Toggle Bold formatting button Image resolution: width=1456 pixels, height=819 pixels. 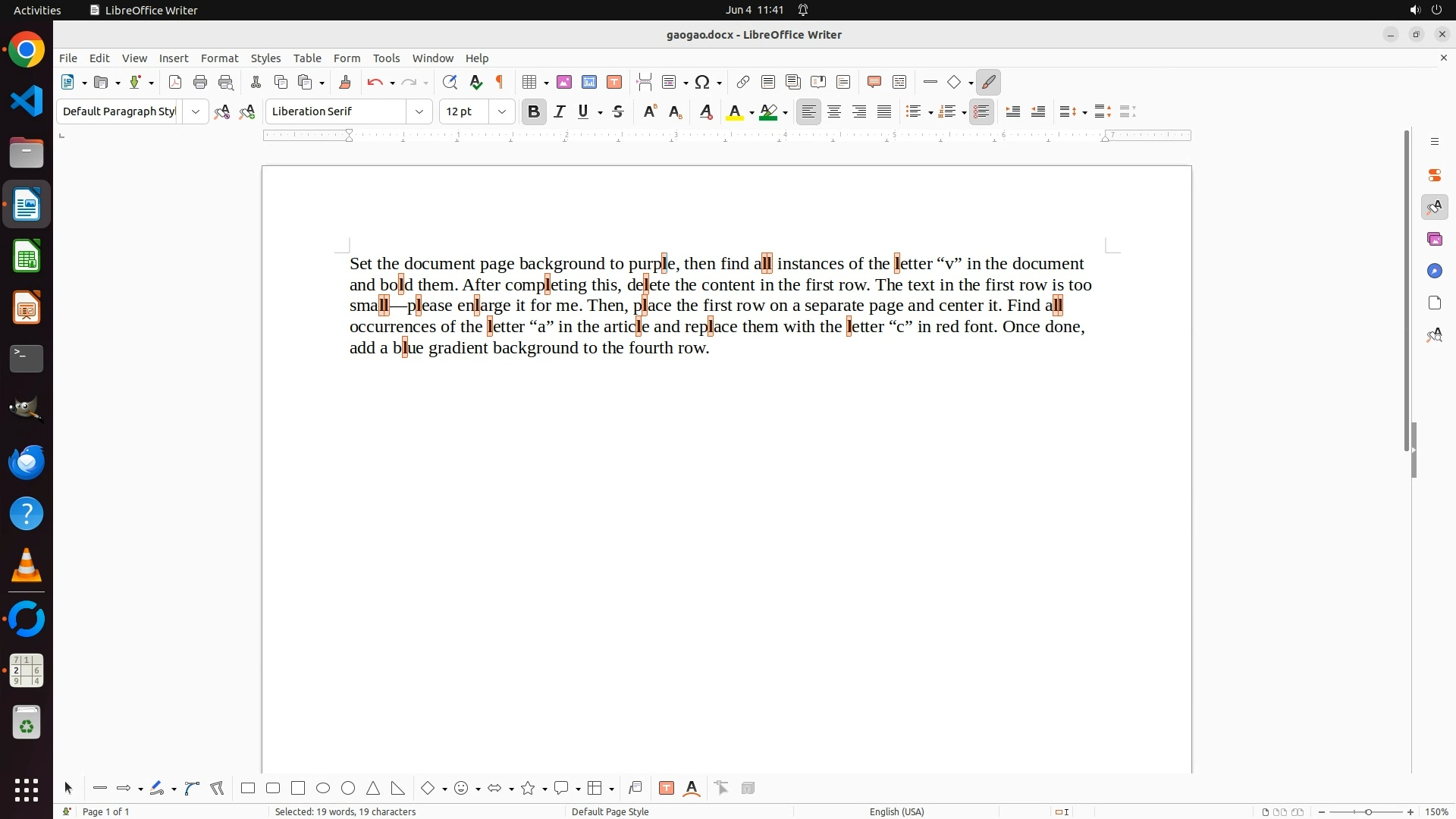pos(534,111)
